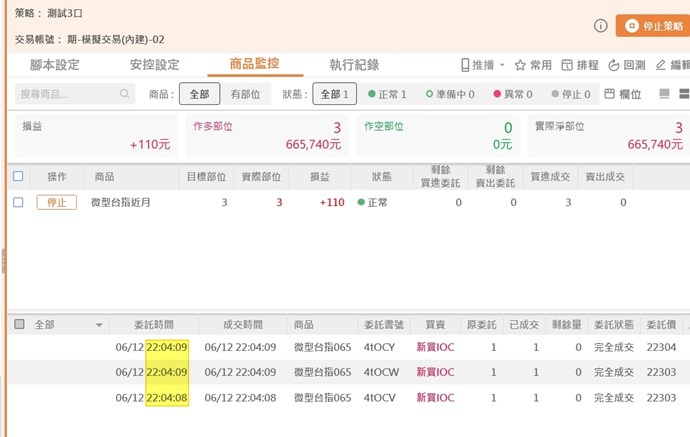Viewport: 690px width, 437px height.
Task: Toggle the checkbox in the orders panel header
Action: point(18,325)
